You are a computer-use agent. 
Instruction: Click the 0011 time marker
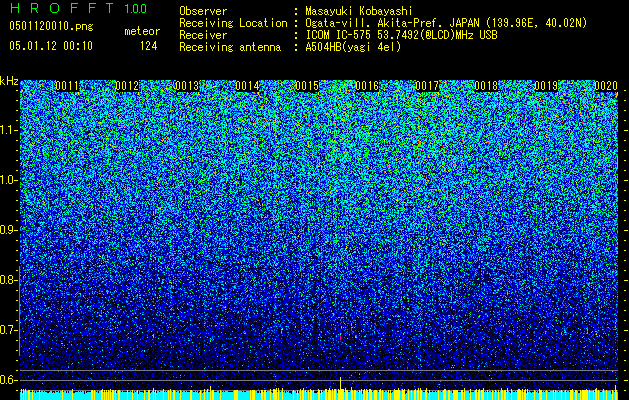tap(67, 86)
